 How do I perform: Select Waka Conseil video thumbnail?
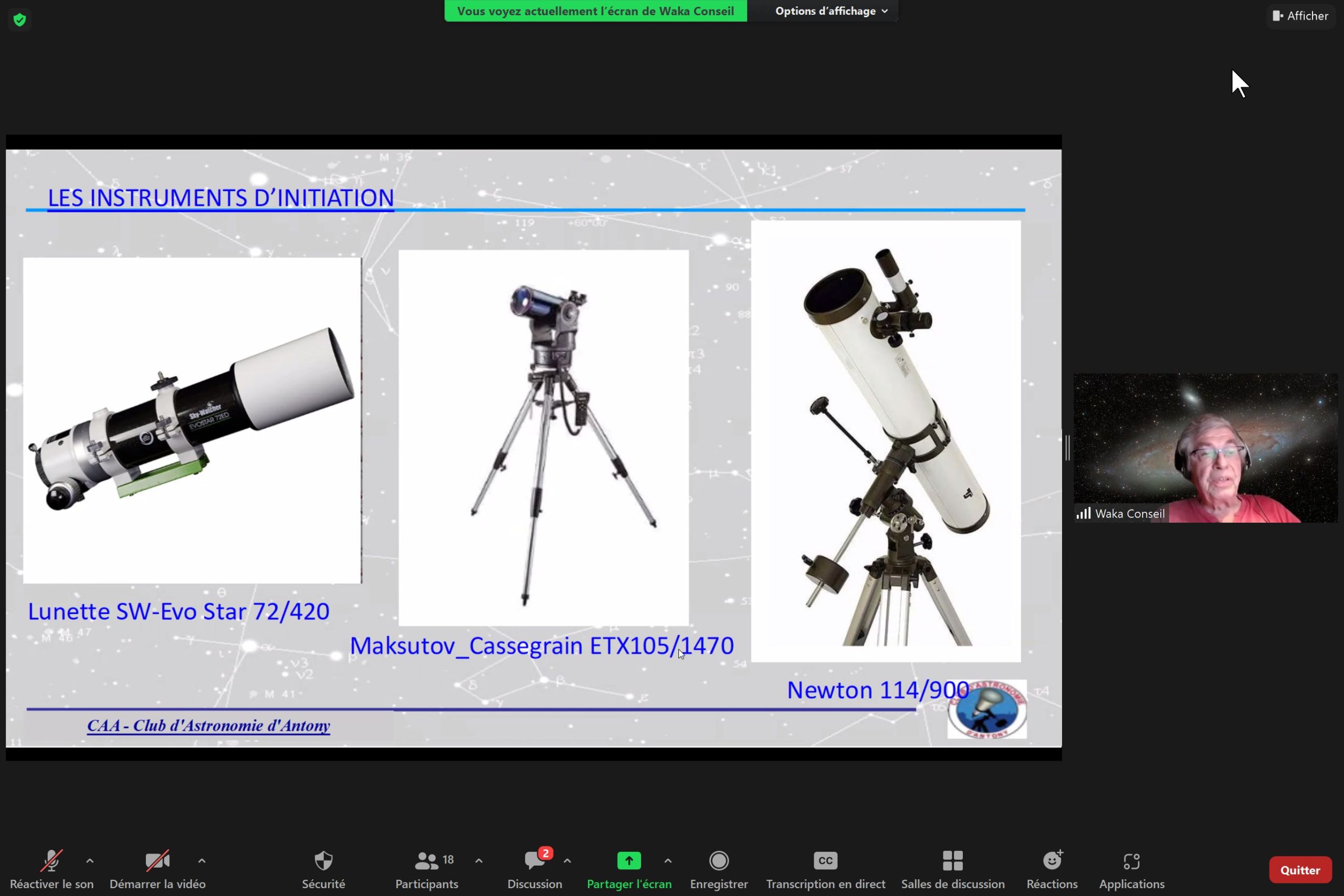[x=1206, y=448]
